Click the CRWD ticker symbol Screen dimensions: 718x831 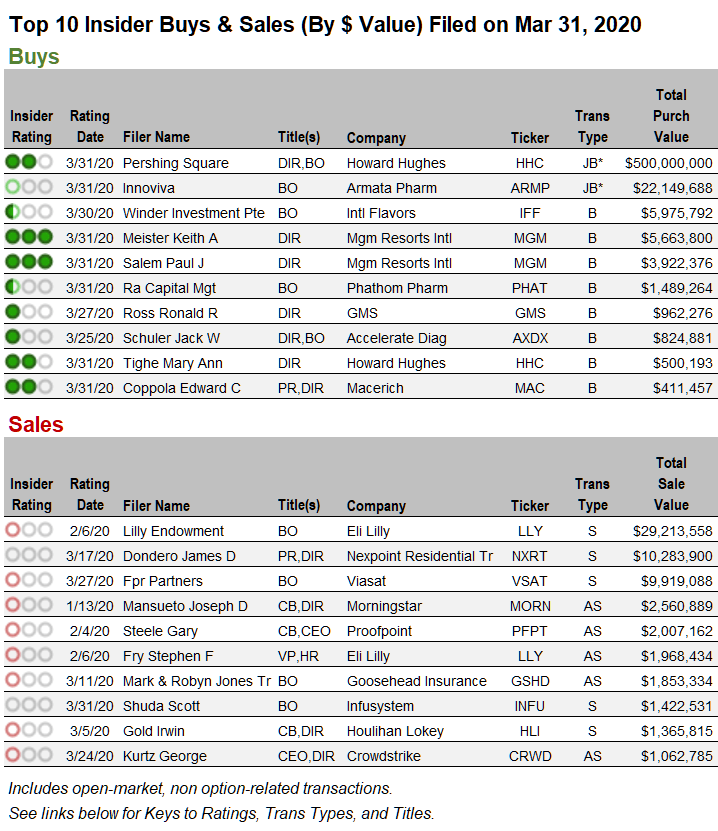tap(530, 756)
